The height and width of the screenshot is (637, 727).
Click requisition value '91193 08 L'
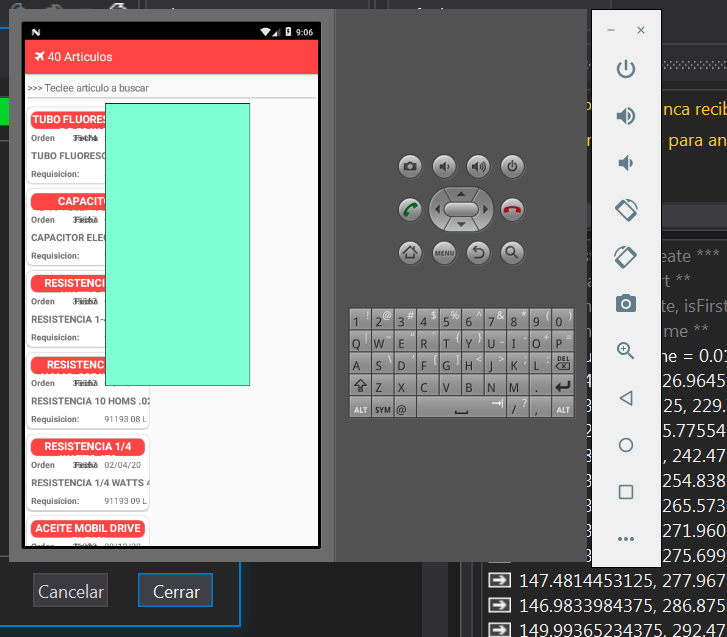(x=125, y=419)
